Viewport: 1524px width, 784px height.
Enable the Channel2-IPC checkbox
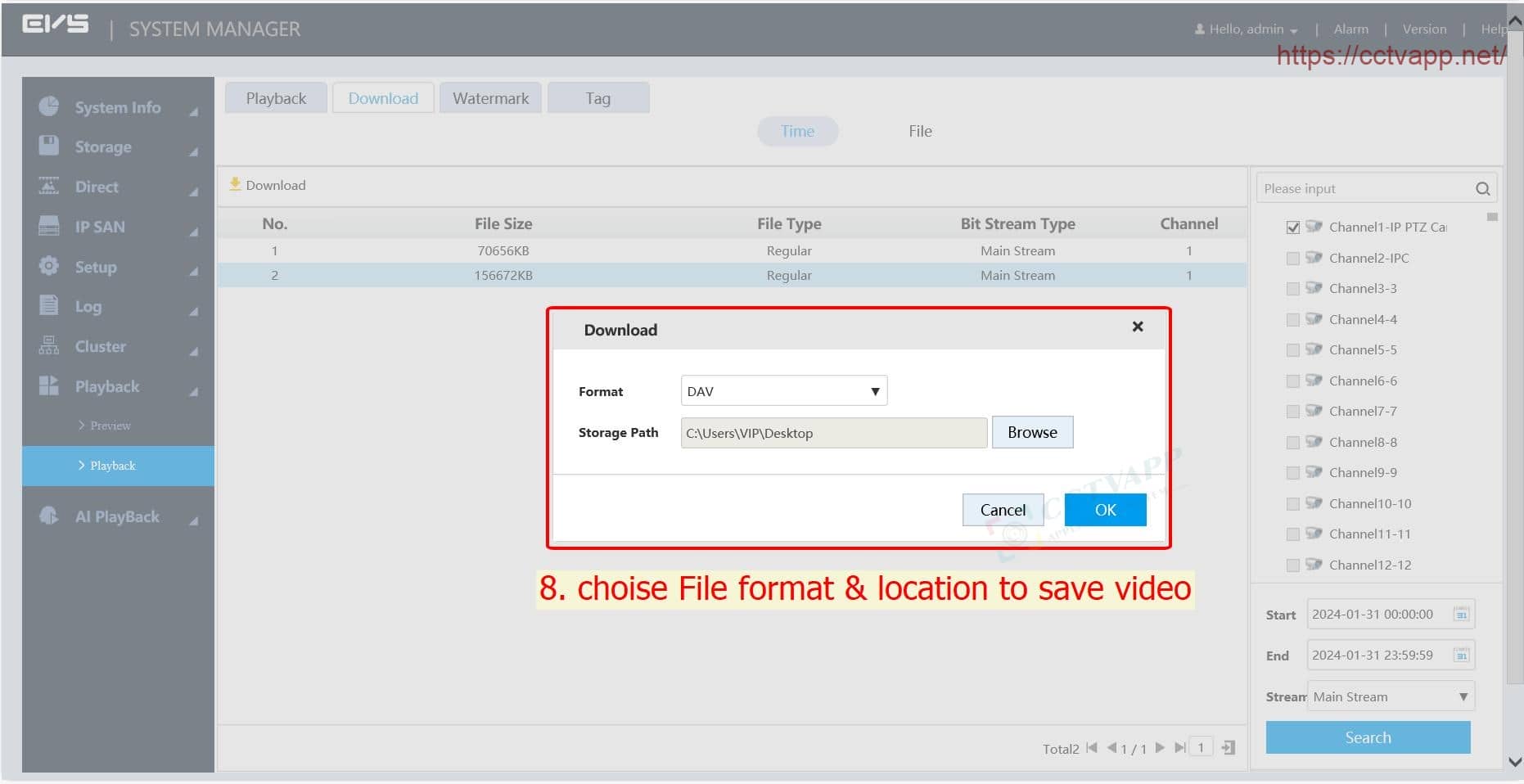click(1293, 259)
